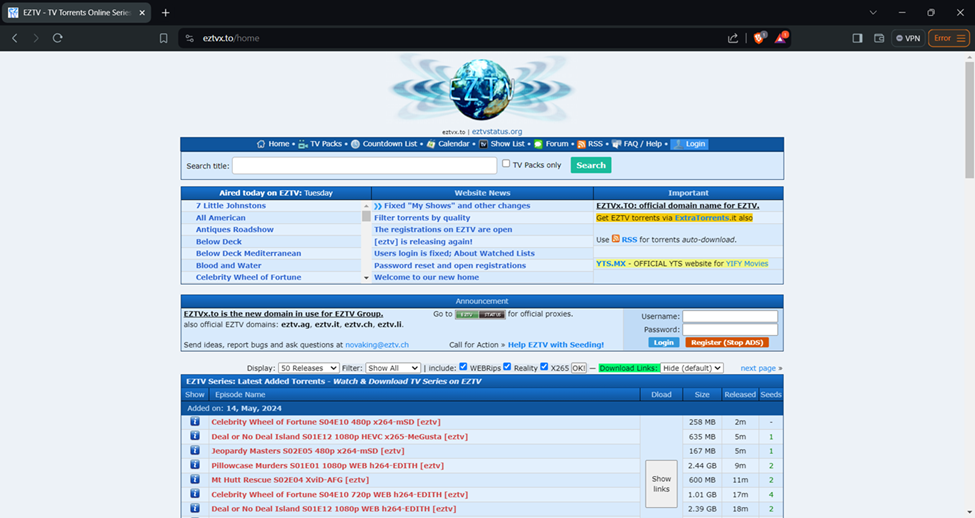Open eztvstatus.org link under logo

tap(497, 132)
